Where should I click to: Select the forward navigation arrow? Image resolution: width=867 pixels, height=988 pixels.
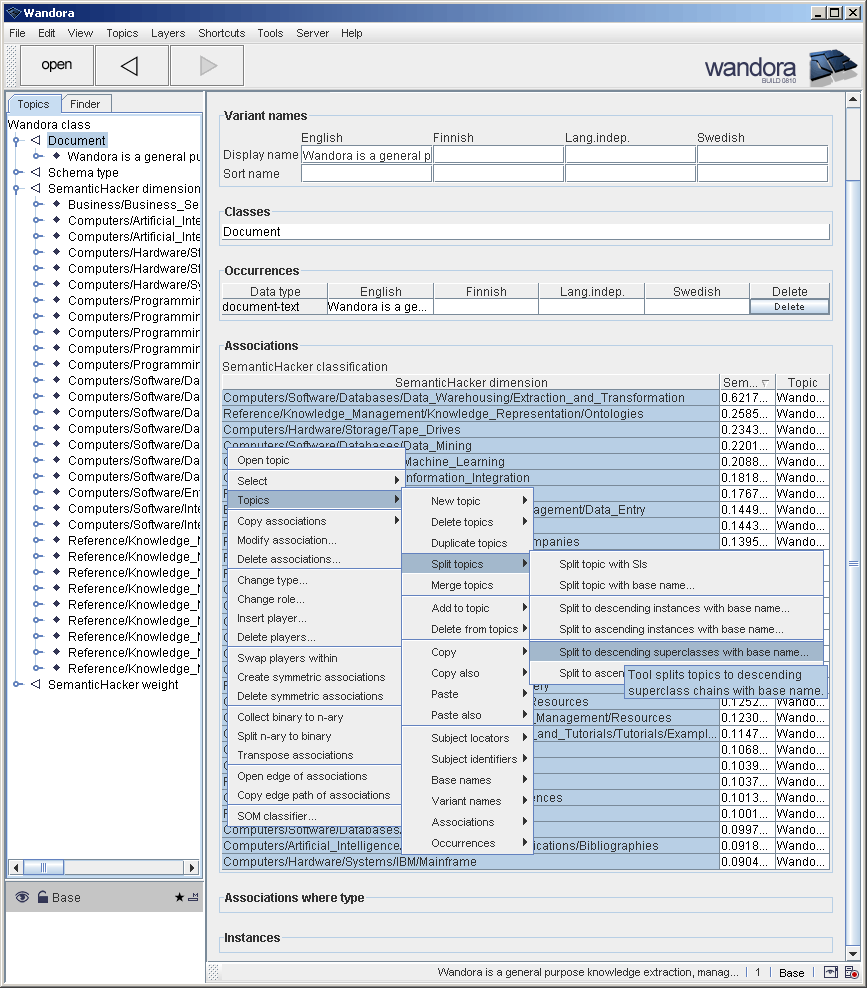205,64
